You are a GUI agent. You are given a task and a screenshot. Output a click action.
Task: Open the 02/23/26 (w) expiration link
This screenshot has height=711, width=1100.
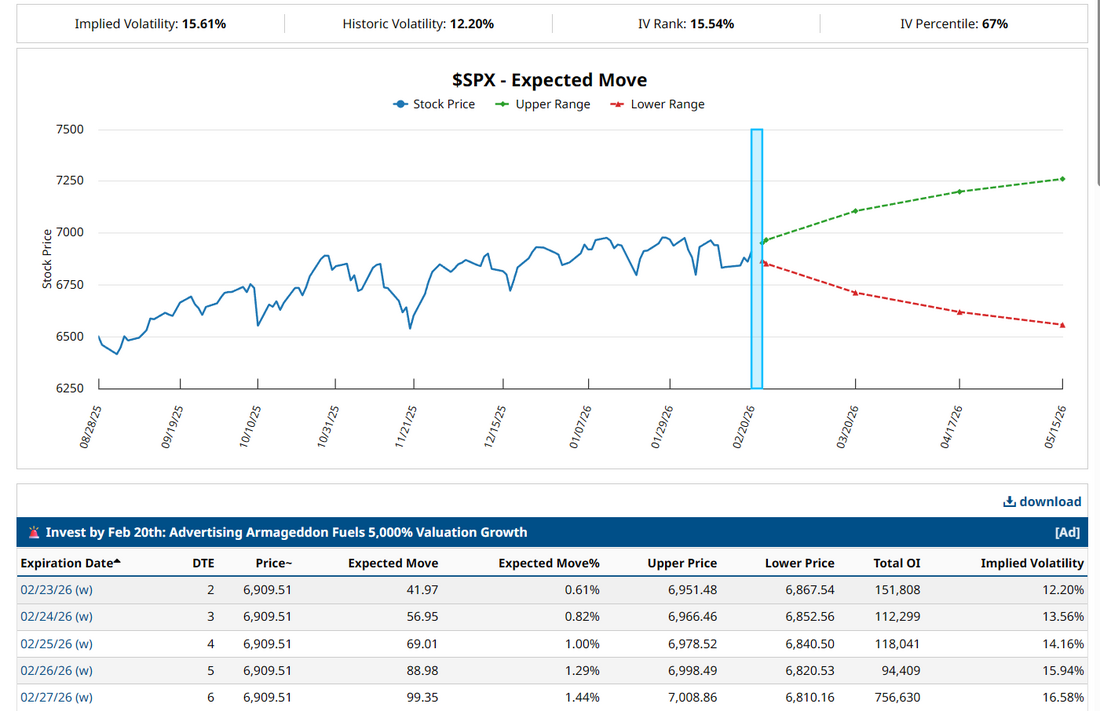coord(56,590)
